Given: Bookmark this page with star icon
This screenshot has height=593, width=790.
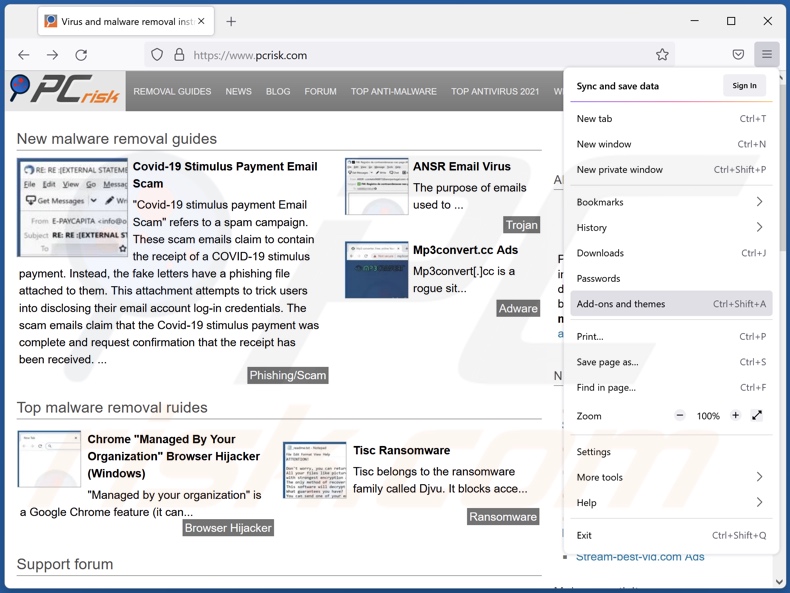Looking at the screenshot, I should click(662, 55).
